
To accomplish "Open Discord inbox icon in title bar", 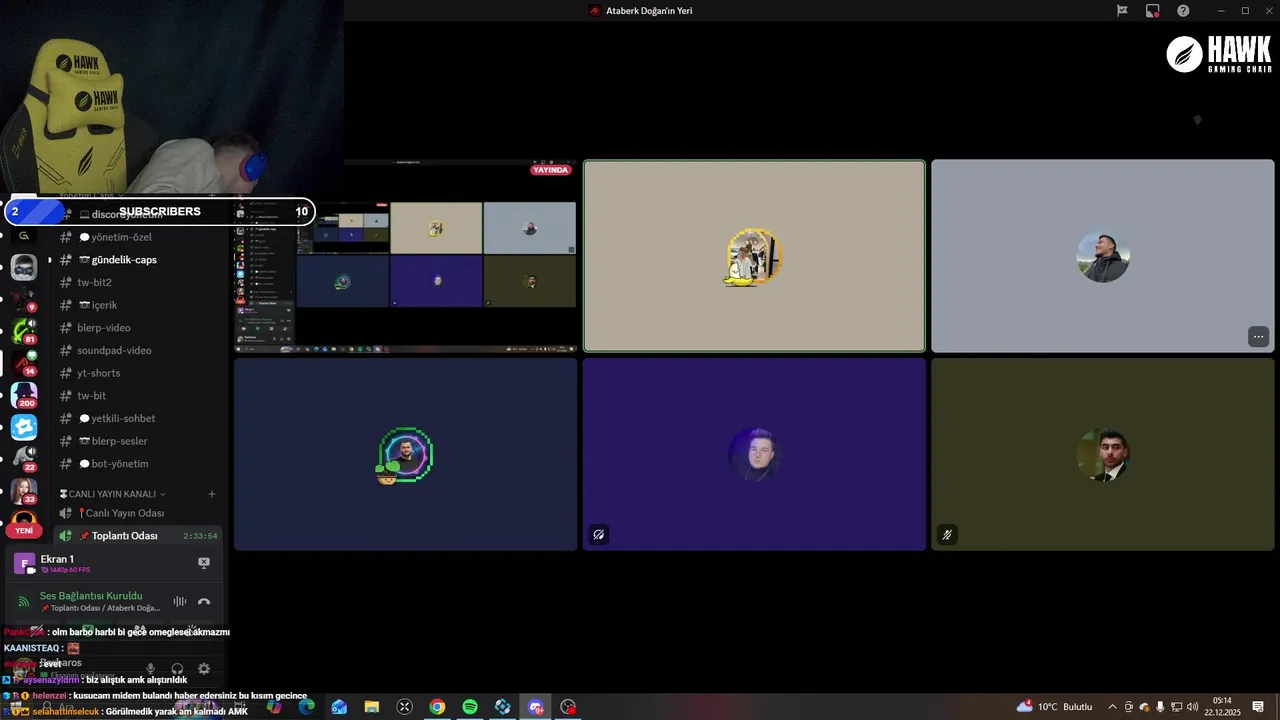I will pyautogui.click(x=1122, y=11).
